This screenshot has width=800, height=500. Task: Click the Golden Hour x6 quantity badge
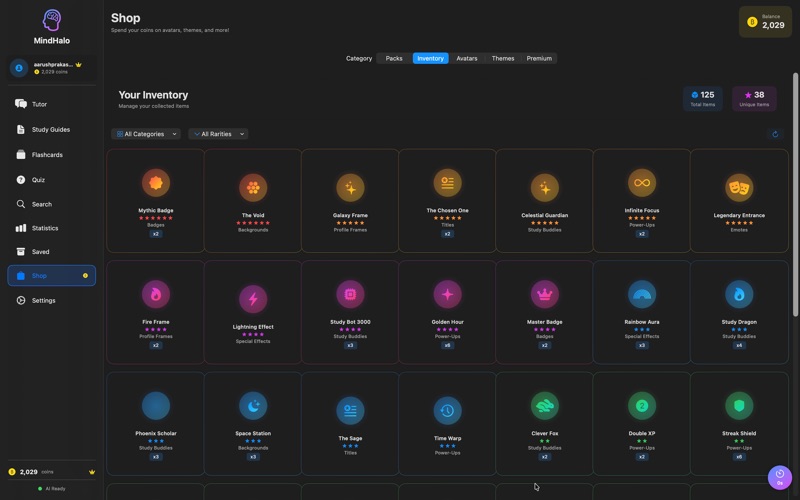click(447, 345)
